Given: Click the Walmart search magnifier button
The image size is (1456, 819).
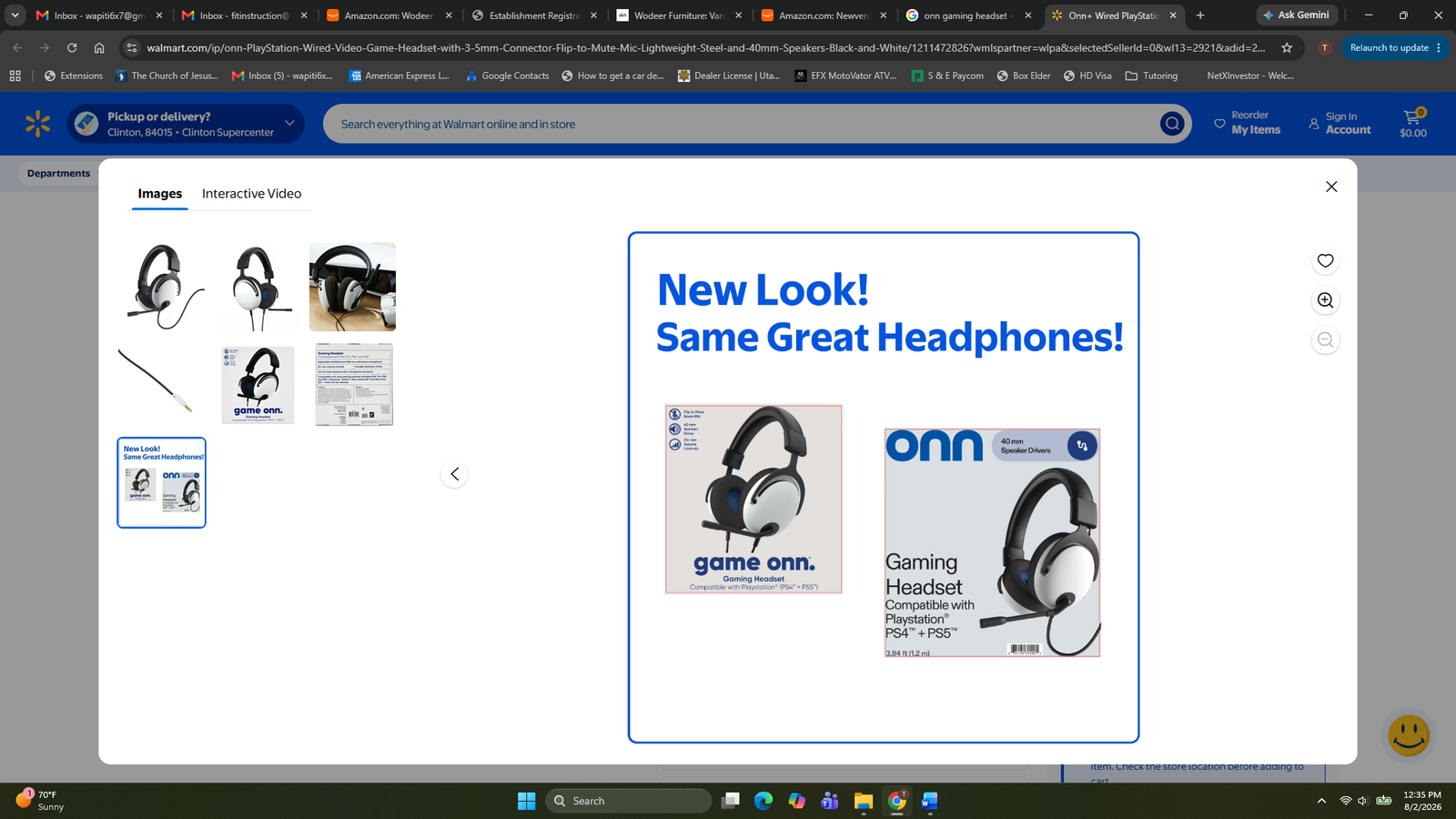Looking at the screenshot, I should pos(1172,124).
